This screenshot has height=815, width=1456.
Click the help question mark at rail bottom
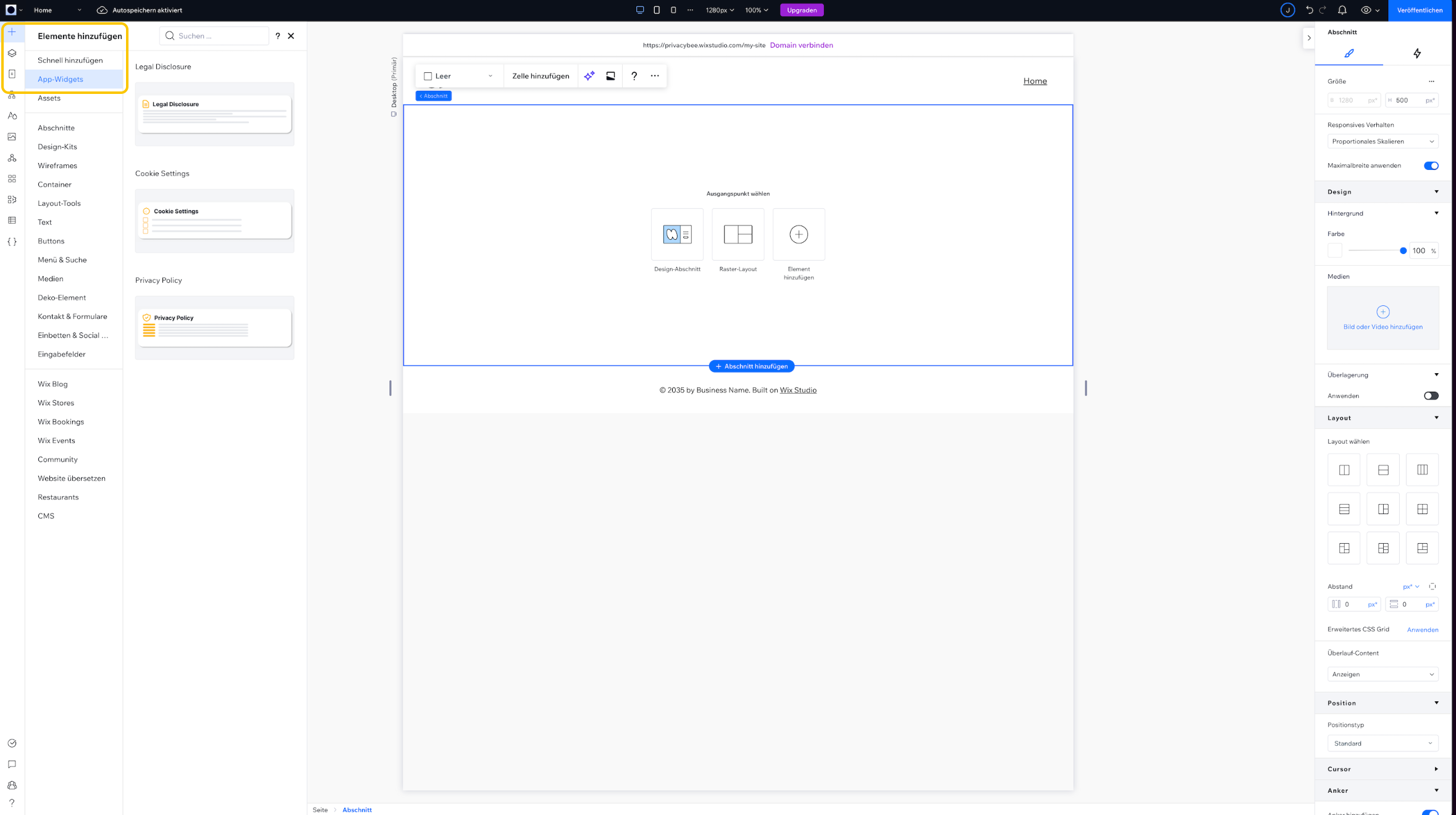[12, 803]
